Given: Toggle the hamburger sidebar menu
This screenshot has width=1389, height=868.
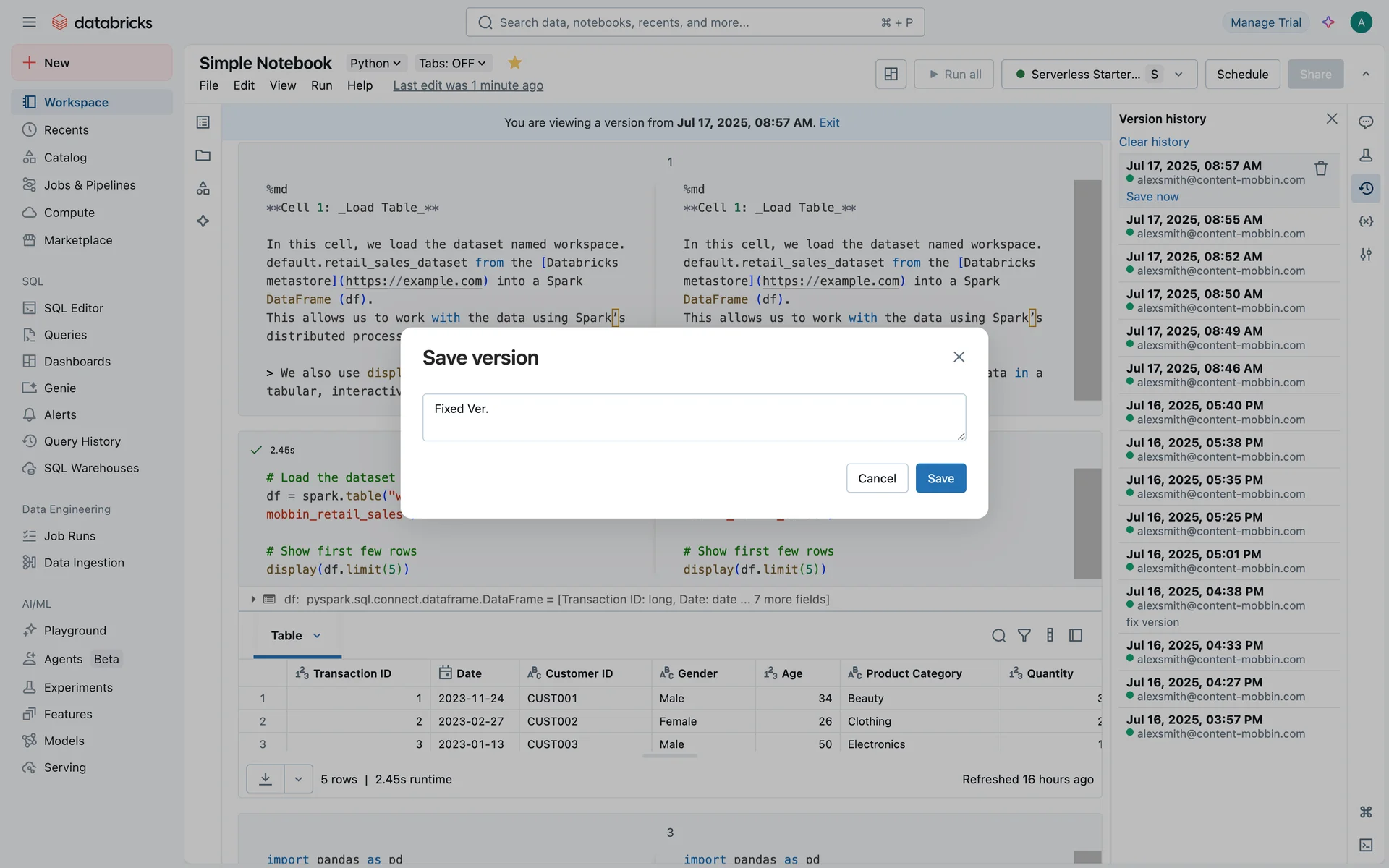Looking at the screenshot, I should pyautogui.click(x=29, y=22).
